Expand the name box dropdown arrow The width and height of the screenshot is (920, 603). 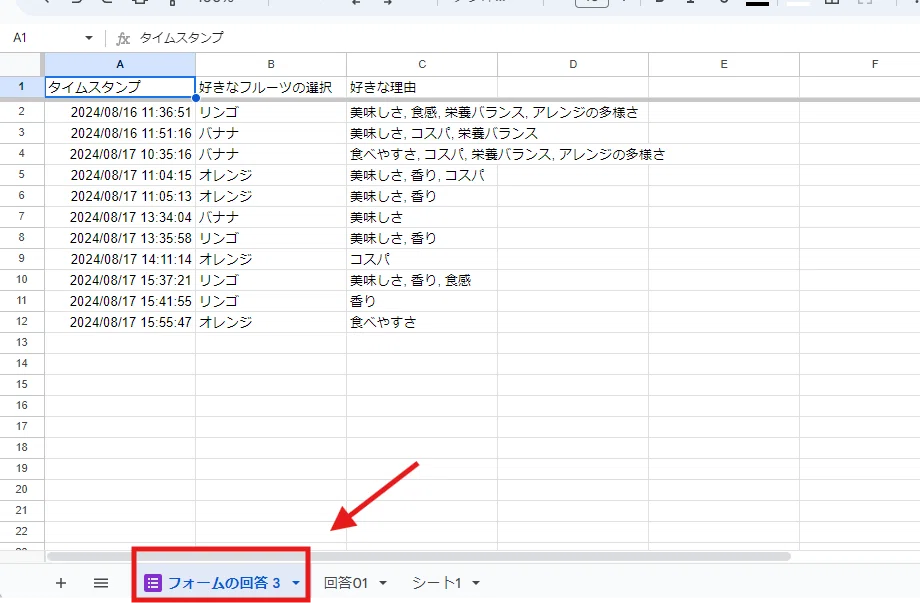[x=89, y=38]
